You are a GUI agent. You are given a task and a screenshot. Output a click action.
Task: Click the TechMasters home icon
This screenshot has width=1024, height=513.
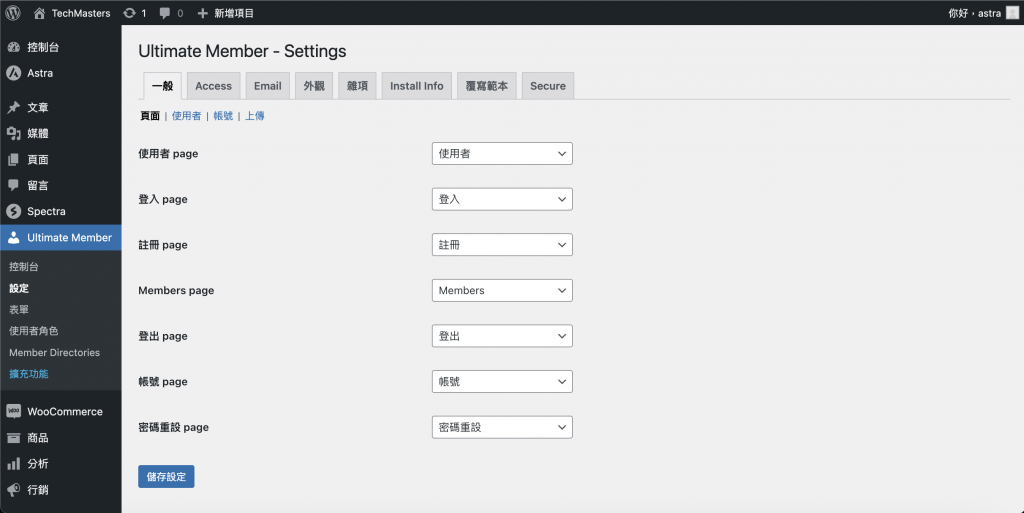(x=39, y=13)
